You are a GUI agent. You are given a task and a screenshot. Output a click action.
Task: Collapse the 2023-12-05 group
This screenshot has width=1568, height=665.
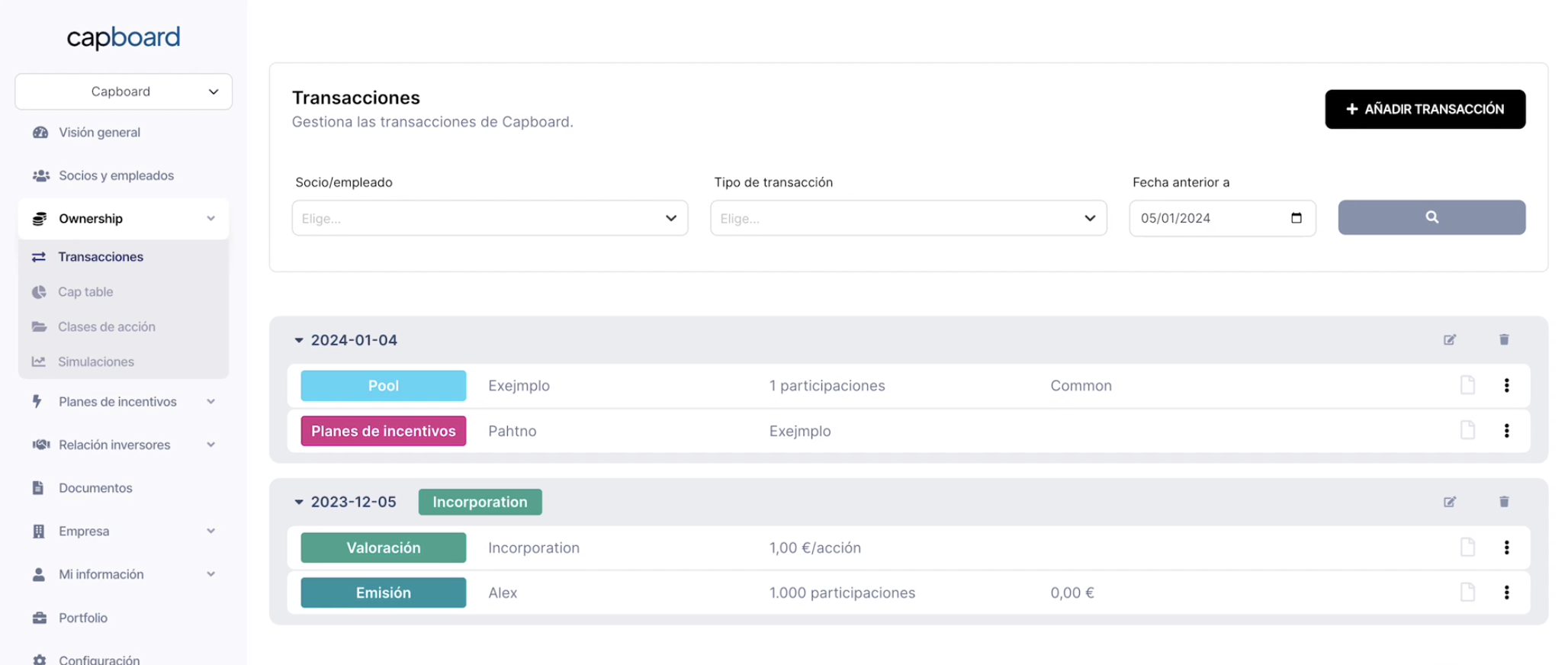299,502
